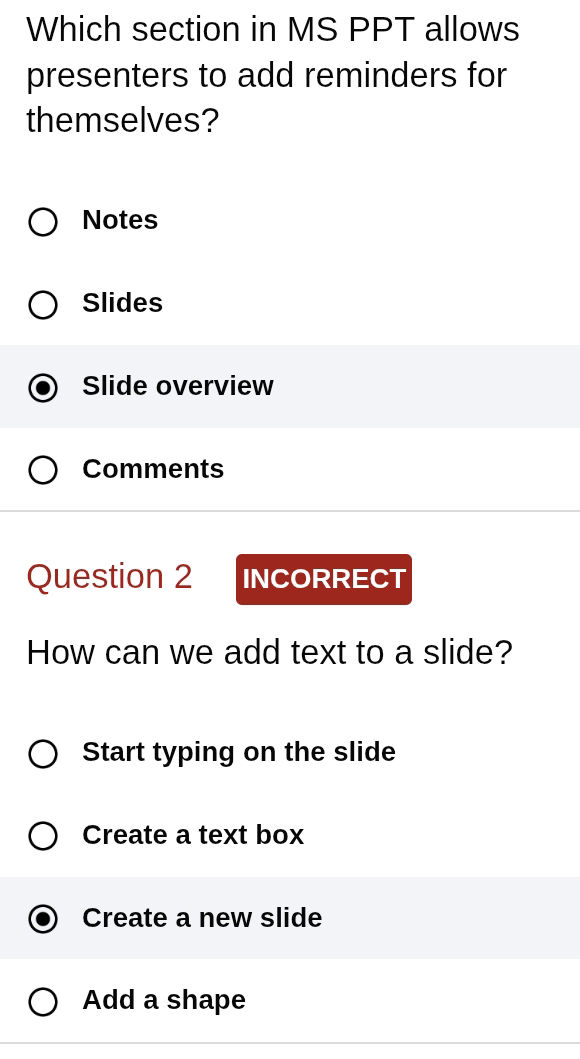The width and height of the screenshot is (580, 1059).
Task: Click the Notes answer label text
Action: 120,221
